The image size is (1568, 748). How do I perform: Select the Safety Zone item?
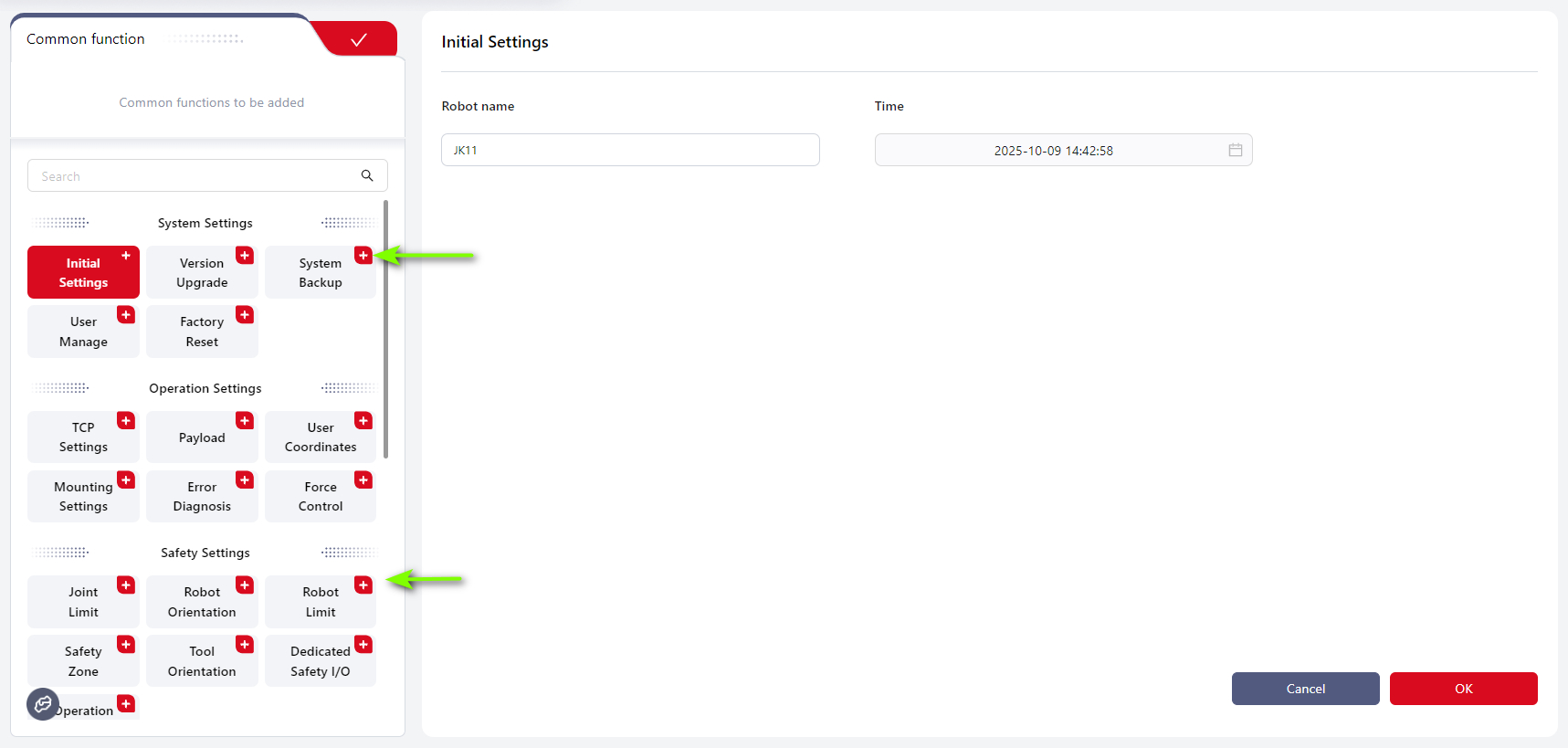point(82,661)
